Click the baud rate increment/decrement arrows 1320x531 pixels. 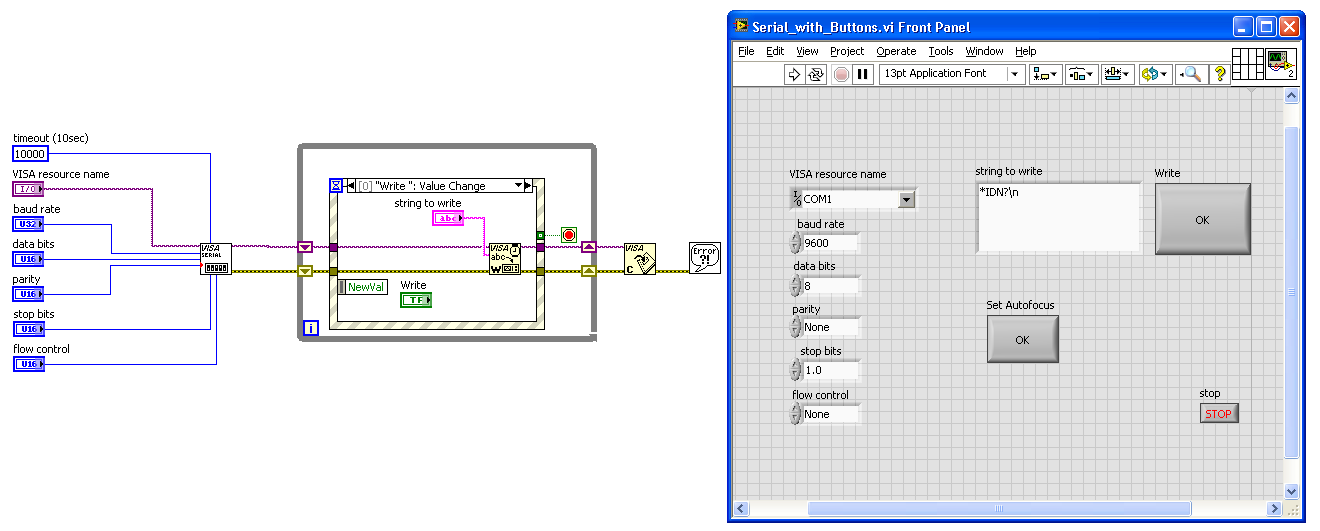(x=796, y=243)
